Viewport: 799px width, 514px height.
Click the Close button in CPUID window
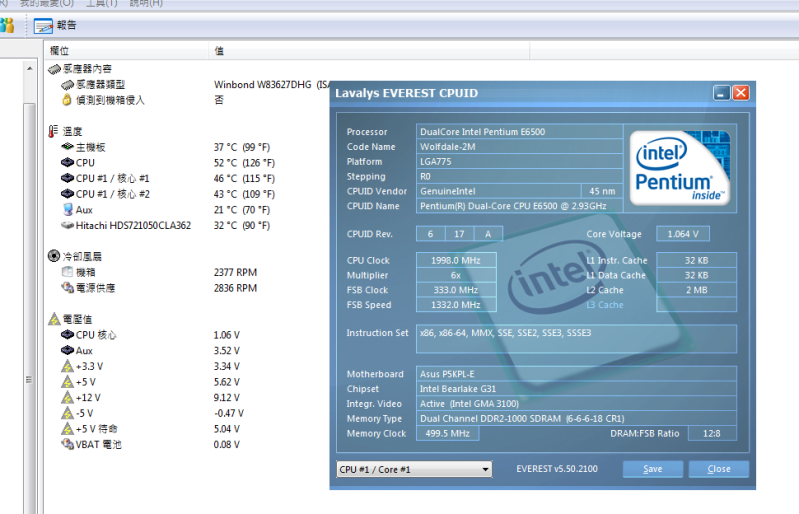[x=718, y=469]
